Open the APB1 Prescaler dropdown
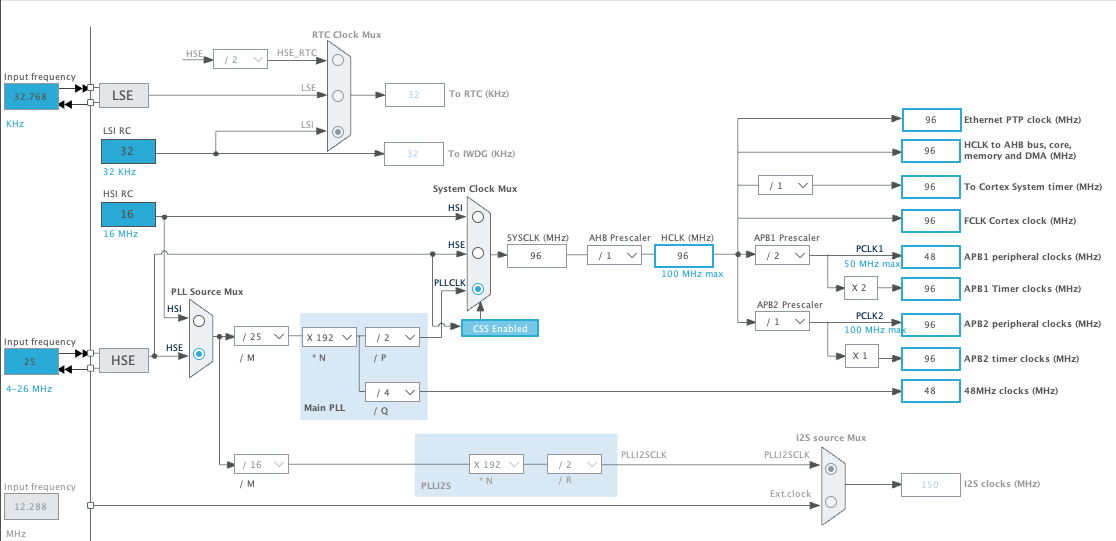 pos(782,256)
